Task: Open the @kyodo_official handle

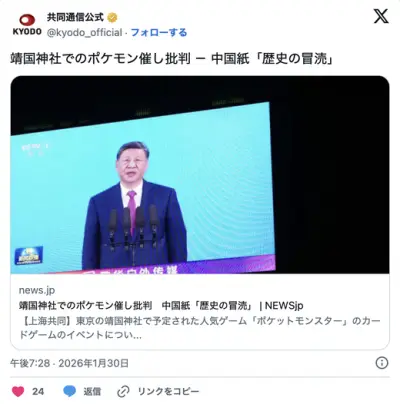Action: [84, 33]
